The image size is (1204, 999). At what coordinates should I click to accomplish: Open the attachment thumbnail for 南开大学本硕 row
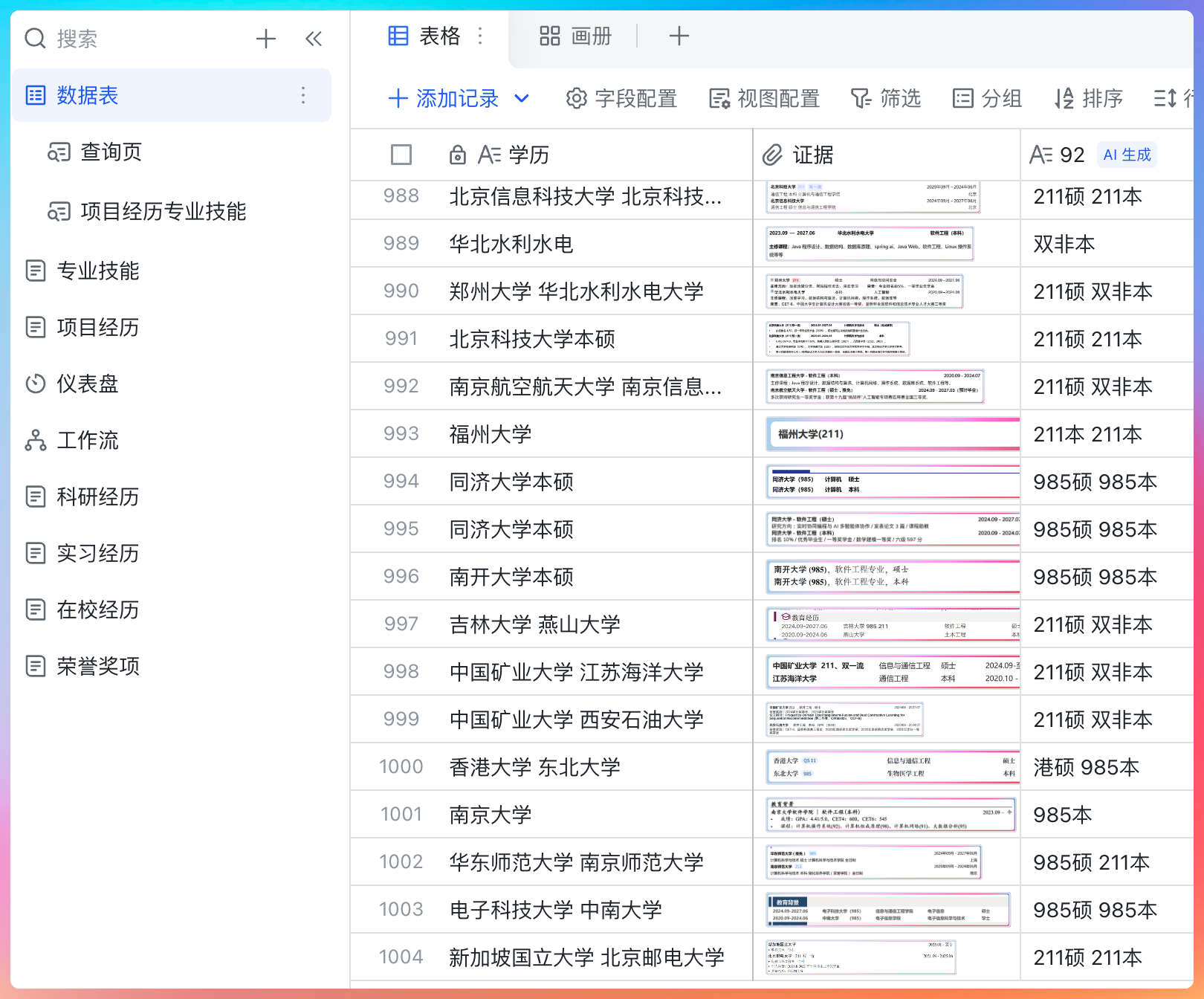point(893,577)
